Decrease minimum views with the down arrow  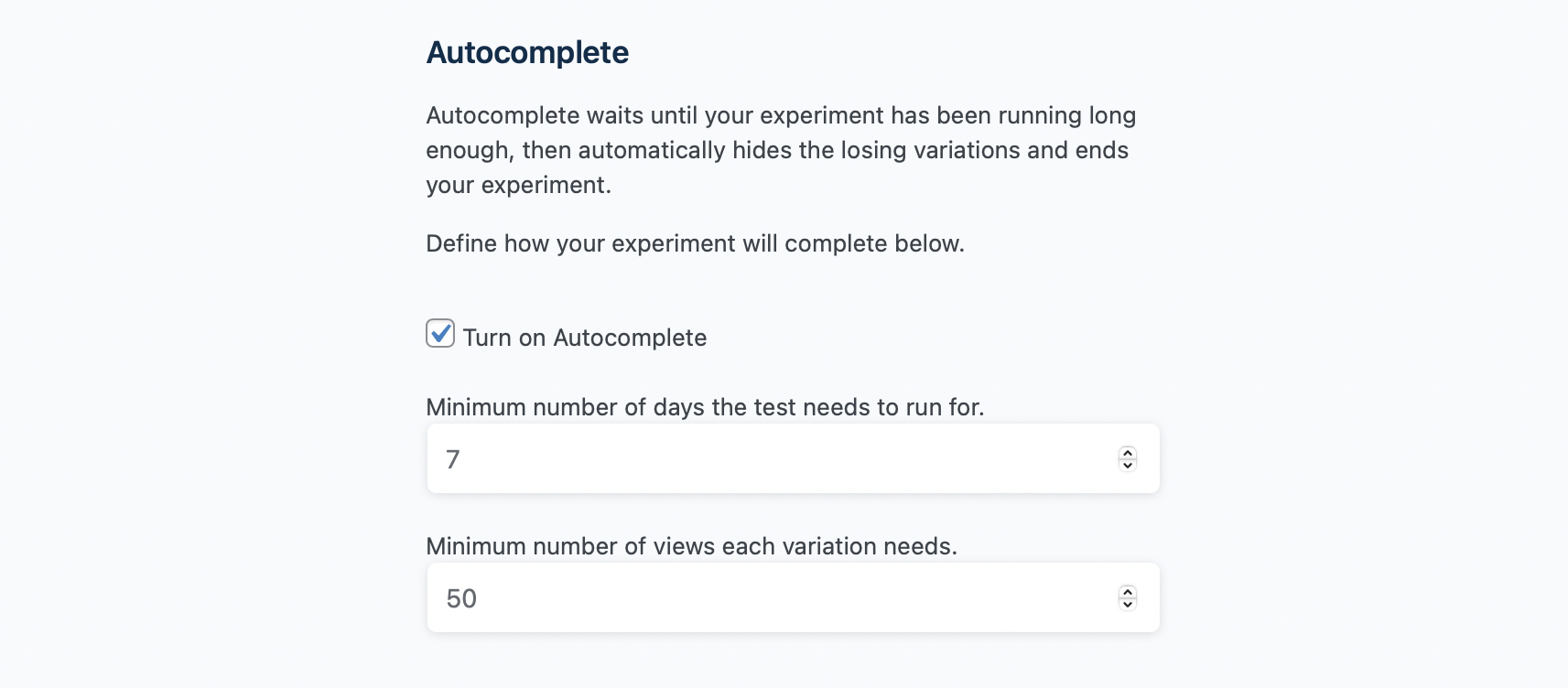pos(1128,604)
